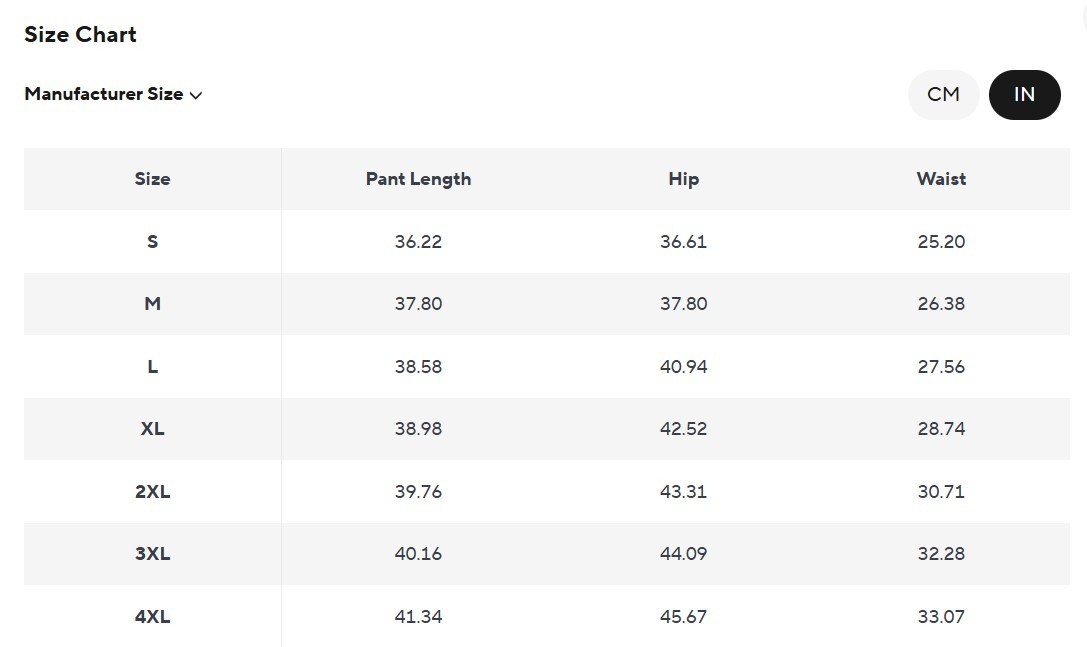Click the Pant Length column header
This screenshot has height=647, width=1087.
pyautogui.click(x=418, y=179)
